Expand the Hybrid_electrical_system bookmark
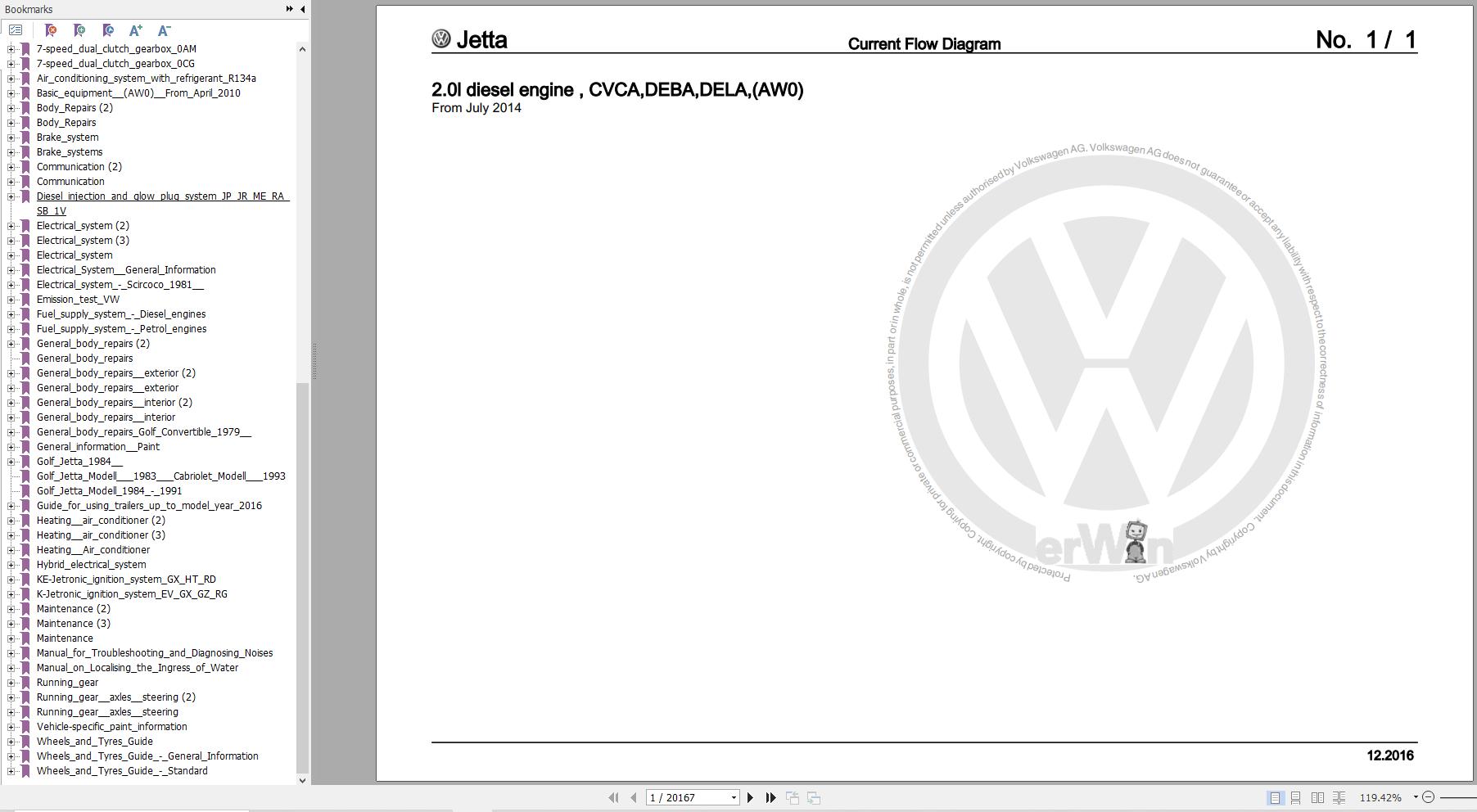 (x=11, y=565)
